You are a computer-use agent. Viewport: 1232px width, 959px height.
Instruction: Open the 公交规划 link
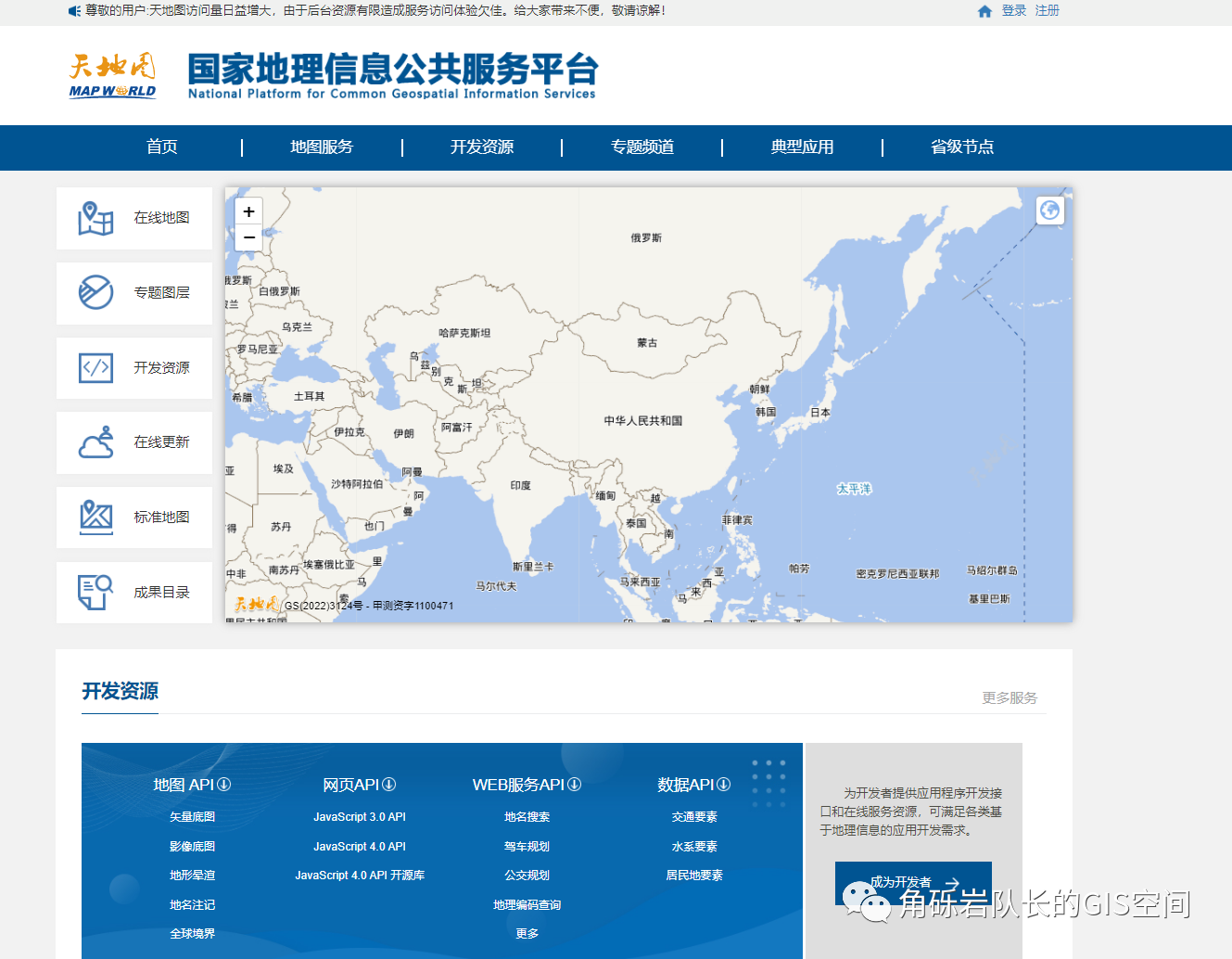pos(527,876)
